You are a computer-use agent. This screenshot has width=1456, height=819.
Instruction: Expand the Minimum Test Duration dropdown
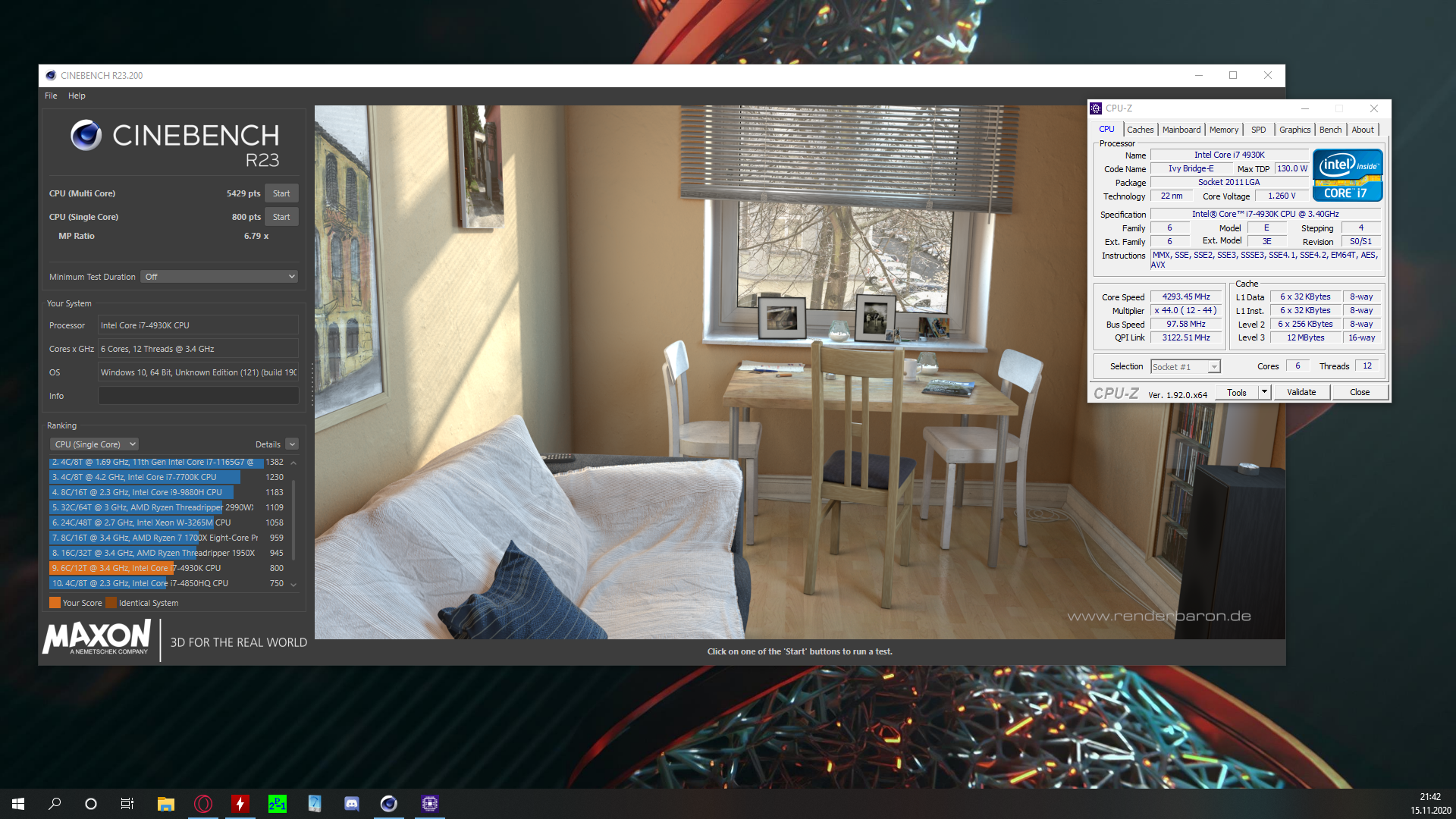pyautogui.click(x=219, y=277)
